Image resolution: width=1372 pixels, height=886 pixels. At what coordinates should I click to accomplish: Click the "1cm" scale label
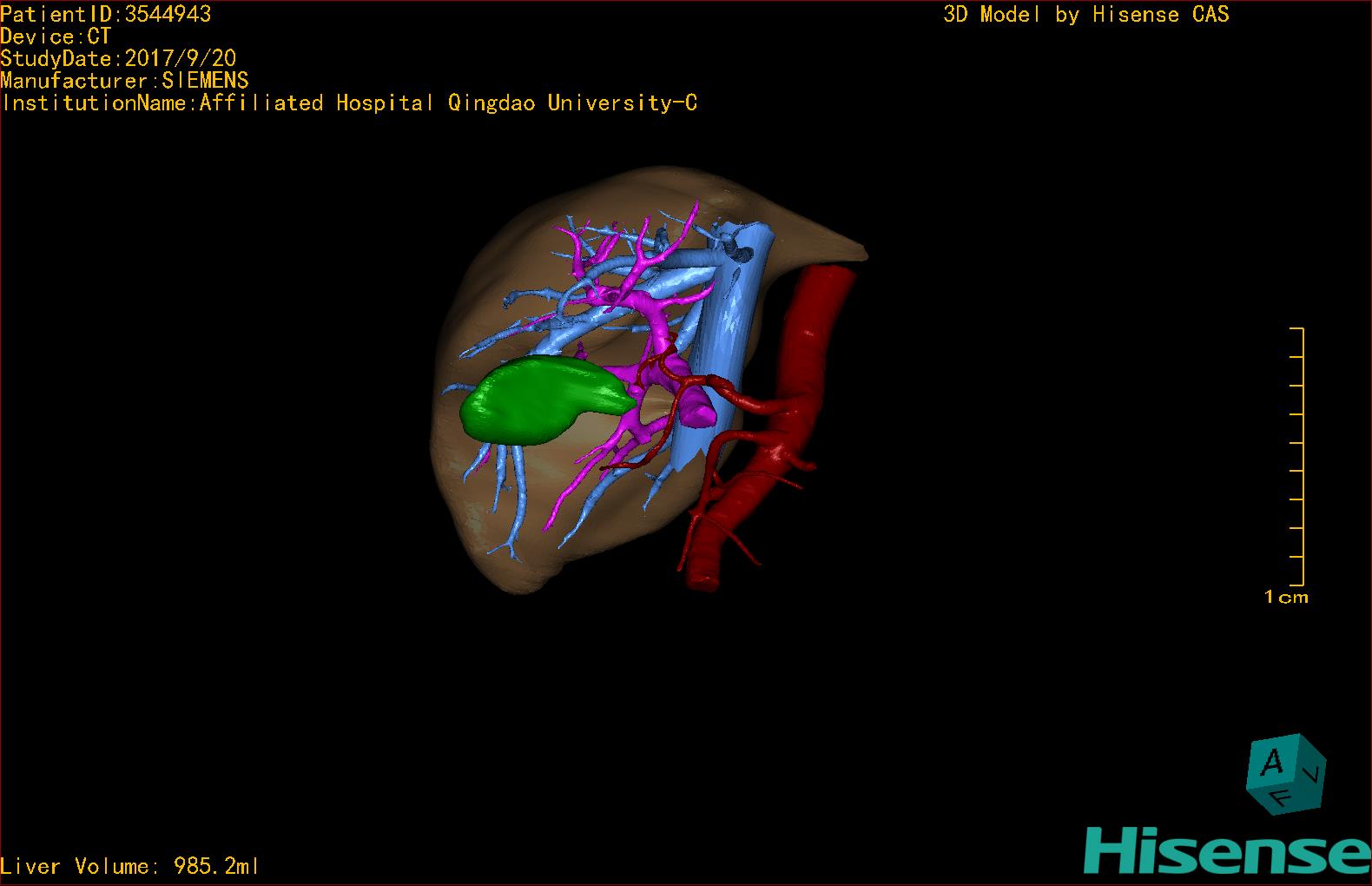pyautogui.click(x=1286, y=597)
